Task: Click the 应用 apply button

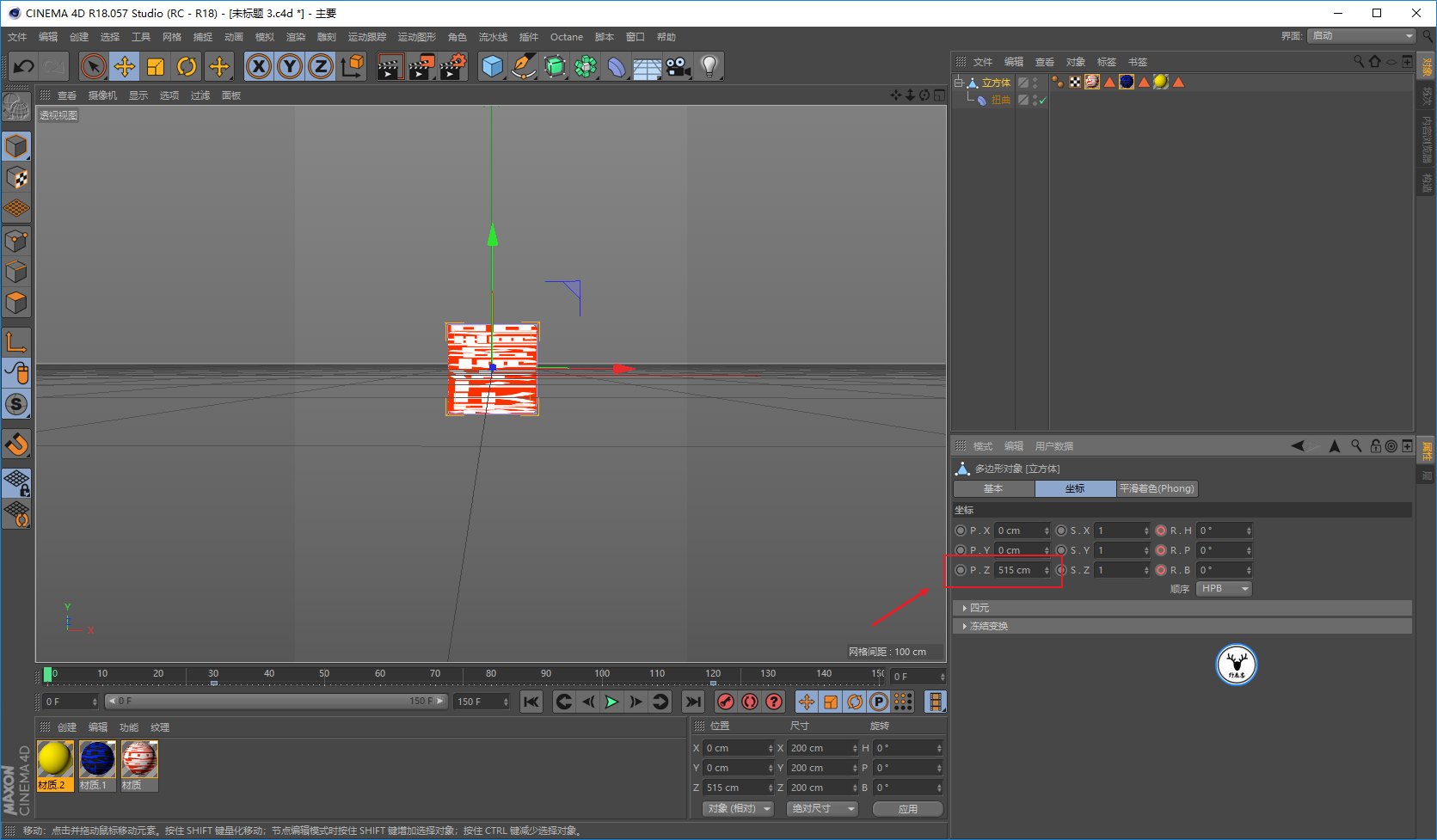Action: tap(908, 809)
